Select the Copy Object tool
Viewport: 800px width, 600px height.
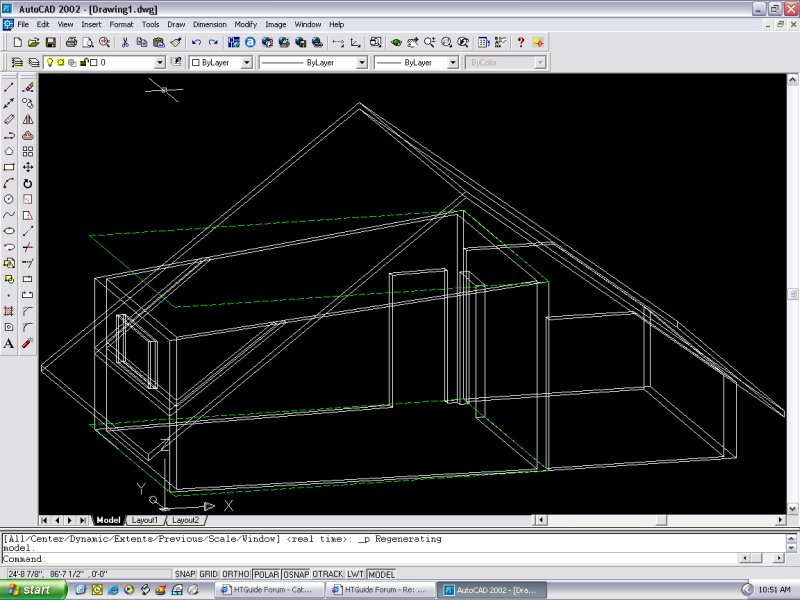pos(28,103)
